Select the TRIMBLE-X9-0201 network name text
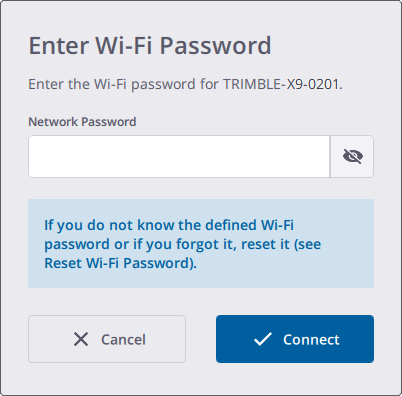The width and height of the screenshot is (402, 396). 281,84
